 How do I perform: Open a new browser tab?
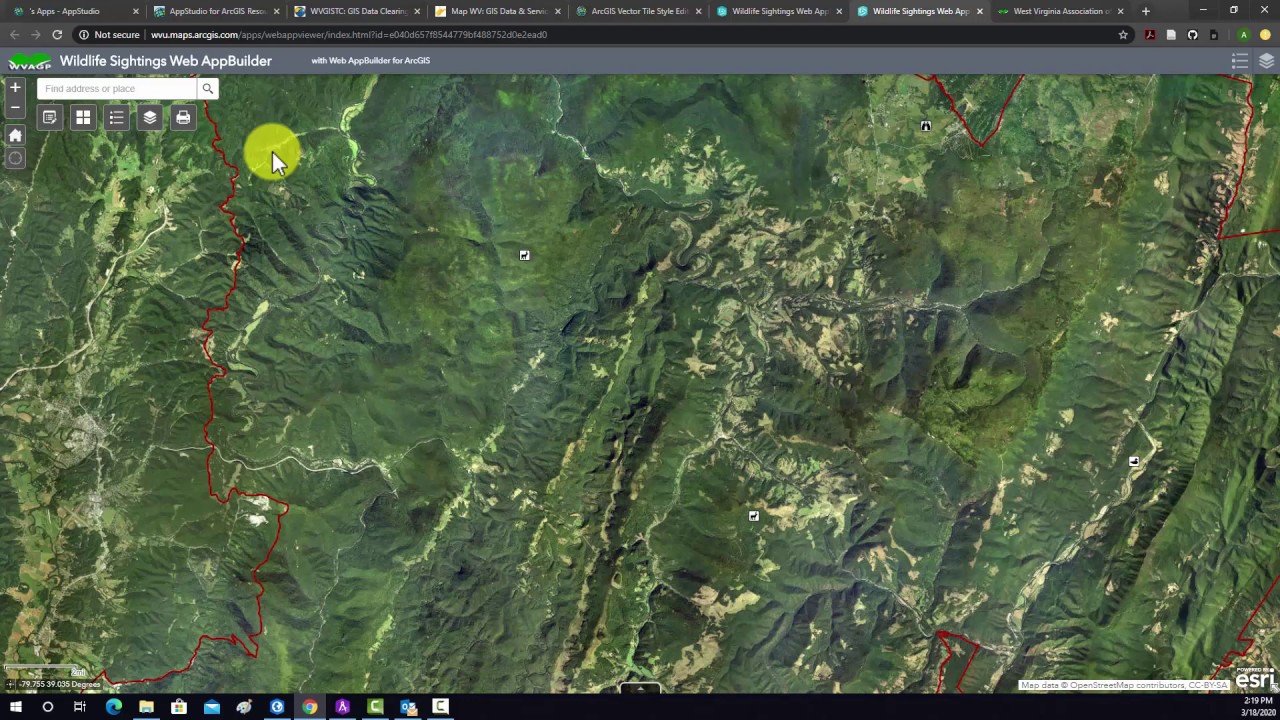tap(1145, 11)
